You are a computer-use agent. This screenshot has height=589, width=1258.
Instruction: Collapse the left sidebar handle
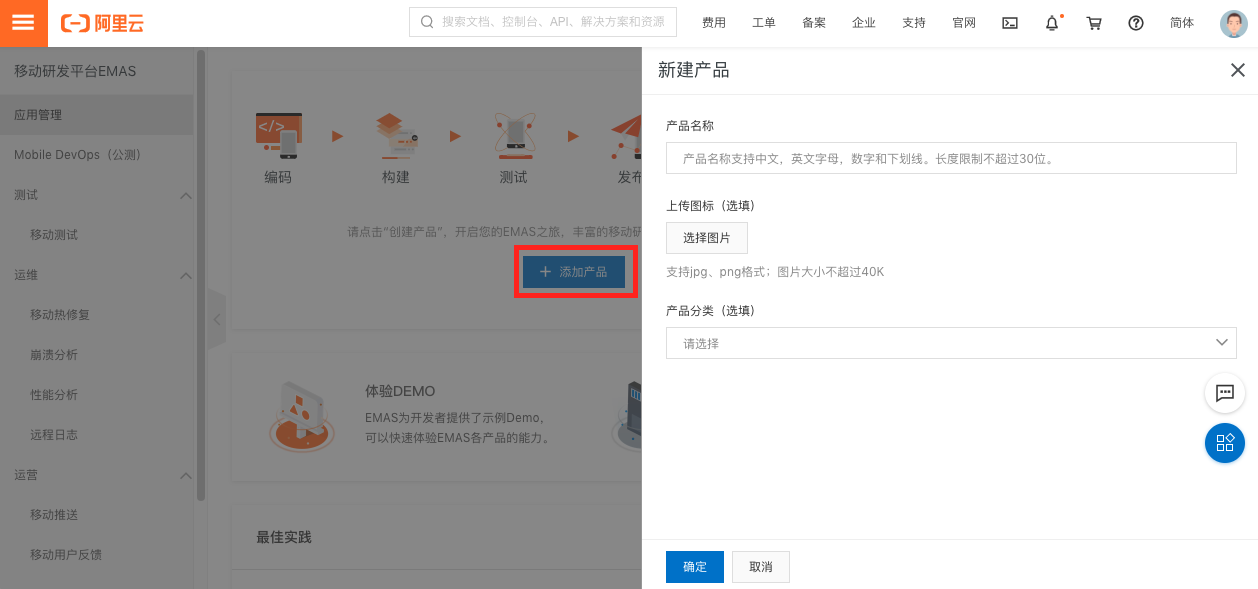(x=216, y=320)
